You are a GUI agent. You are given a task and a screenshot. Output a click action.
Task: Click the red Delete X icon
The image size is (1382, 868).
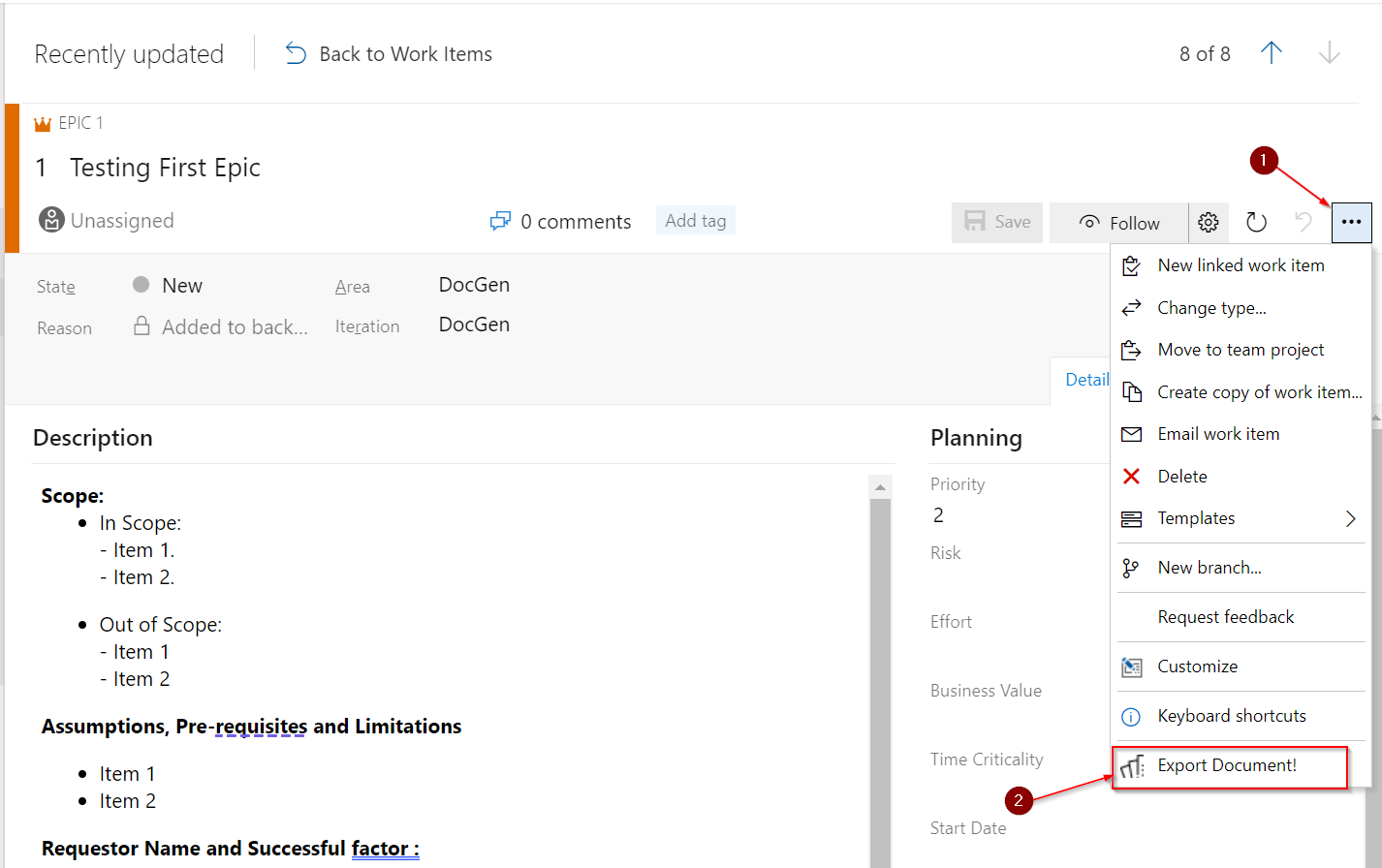tap(1130, 476)
